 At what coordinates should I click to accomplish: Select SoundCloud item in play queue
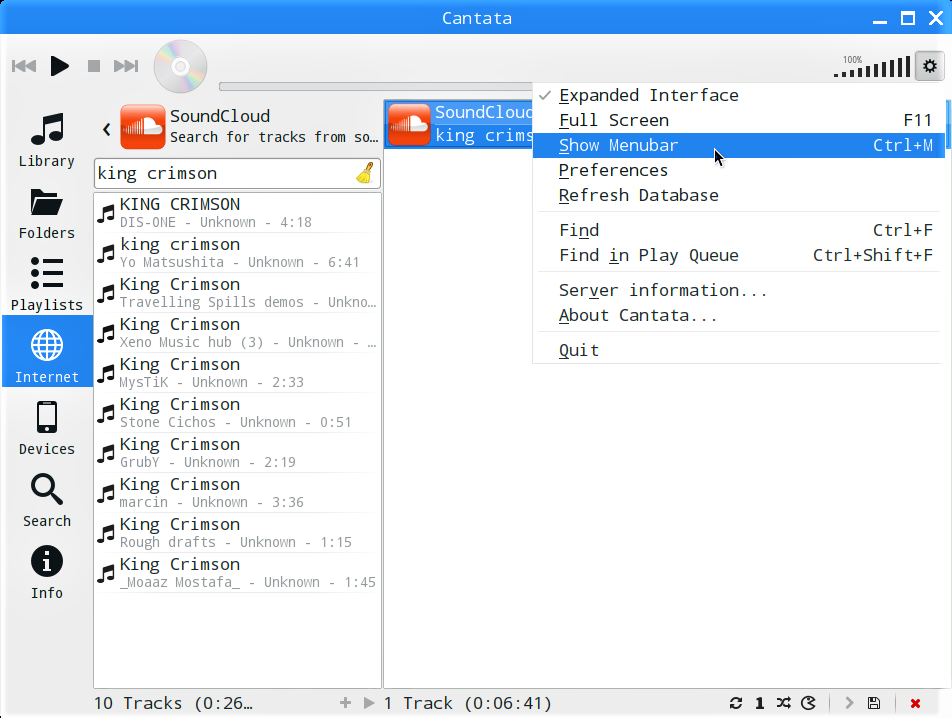click(459, 124)
